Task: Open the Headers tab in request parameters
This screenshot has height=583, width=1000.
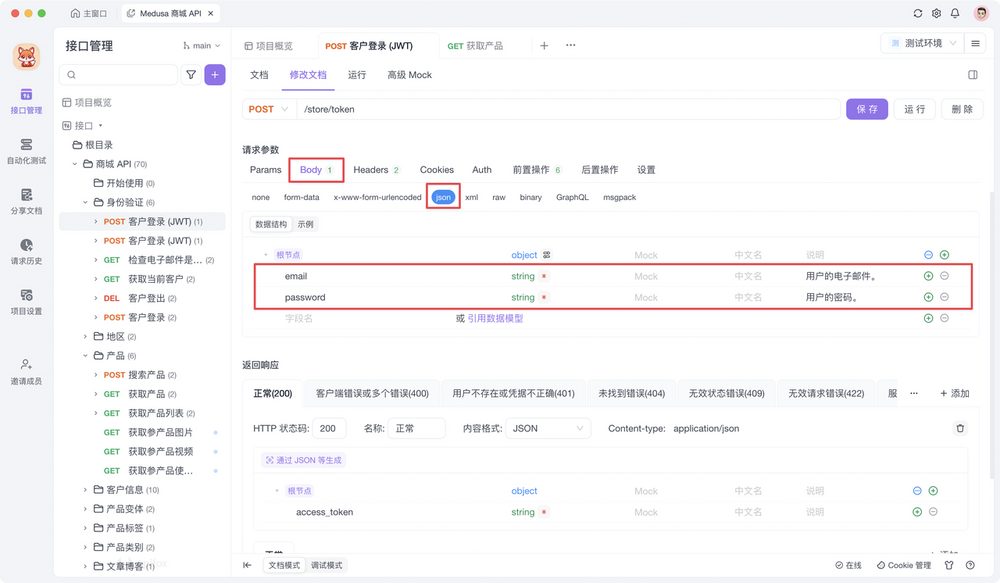Action: coord(374,169)
